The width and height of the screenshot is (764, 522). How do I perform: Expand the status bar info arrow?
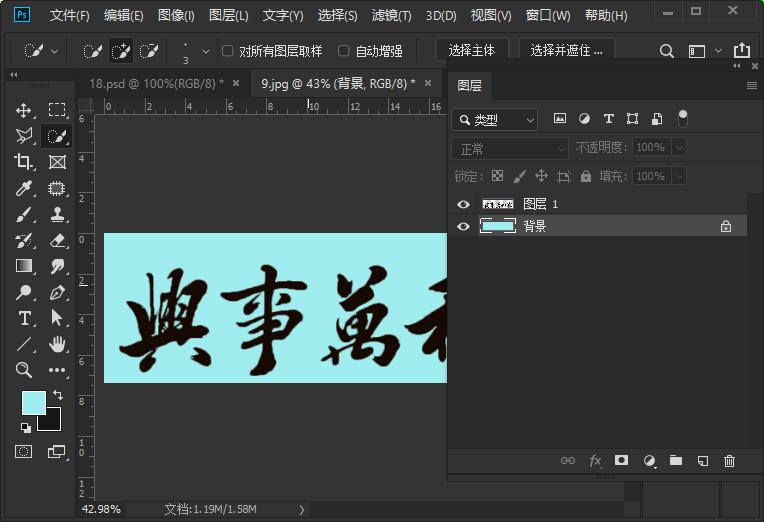[x=302, y=510]
